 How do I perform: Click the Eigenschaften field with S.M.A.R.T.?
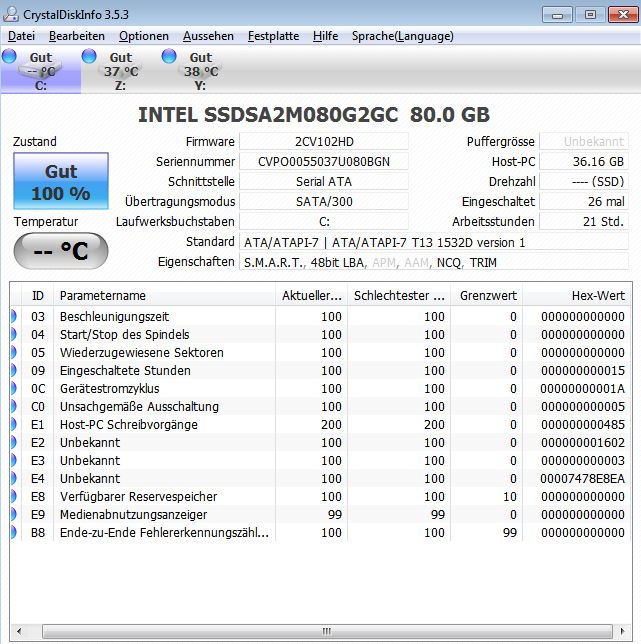coord(434,262)
